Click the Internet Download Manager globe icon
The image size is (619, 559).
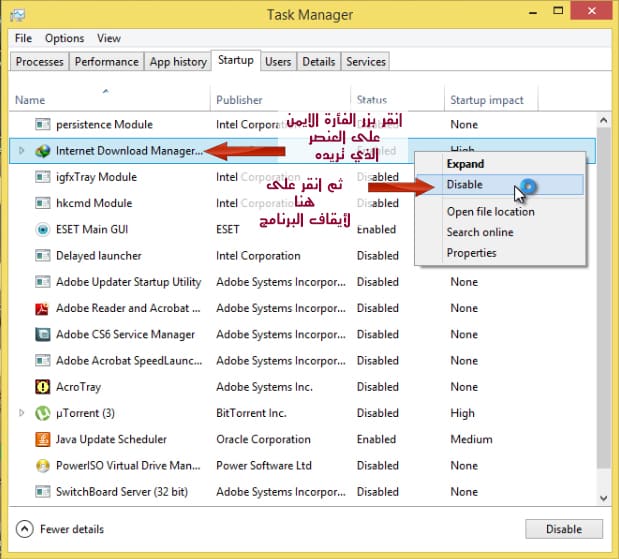click(x=42, y=151)
